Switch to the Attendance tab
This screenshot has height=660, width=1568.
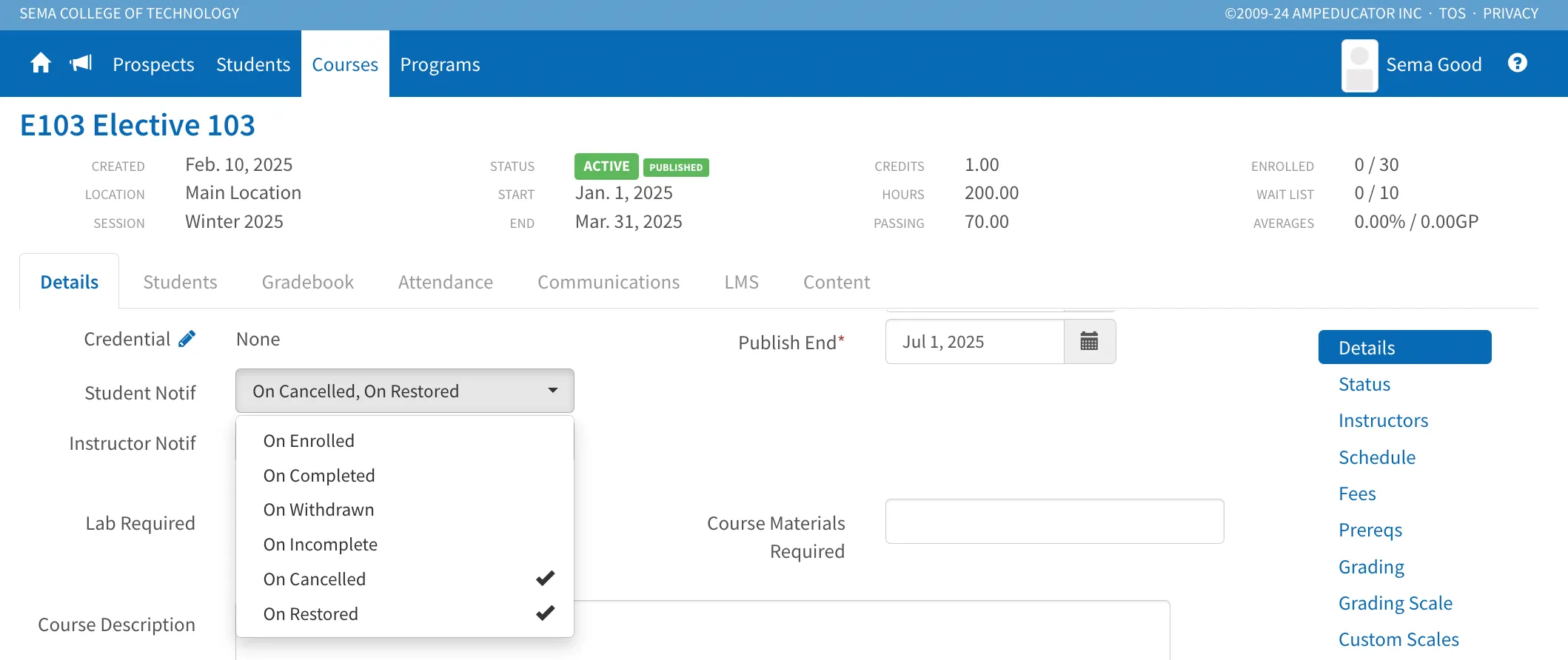446,282
